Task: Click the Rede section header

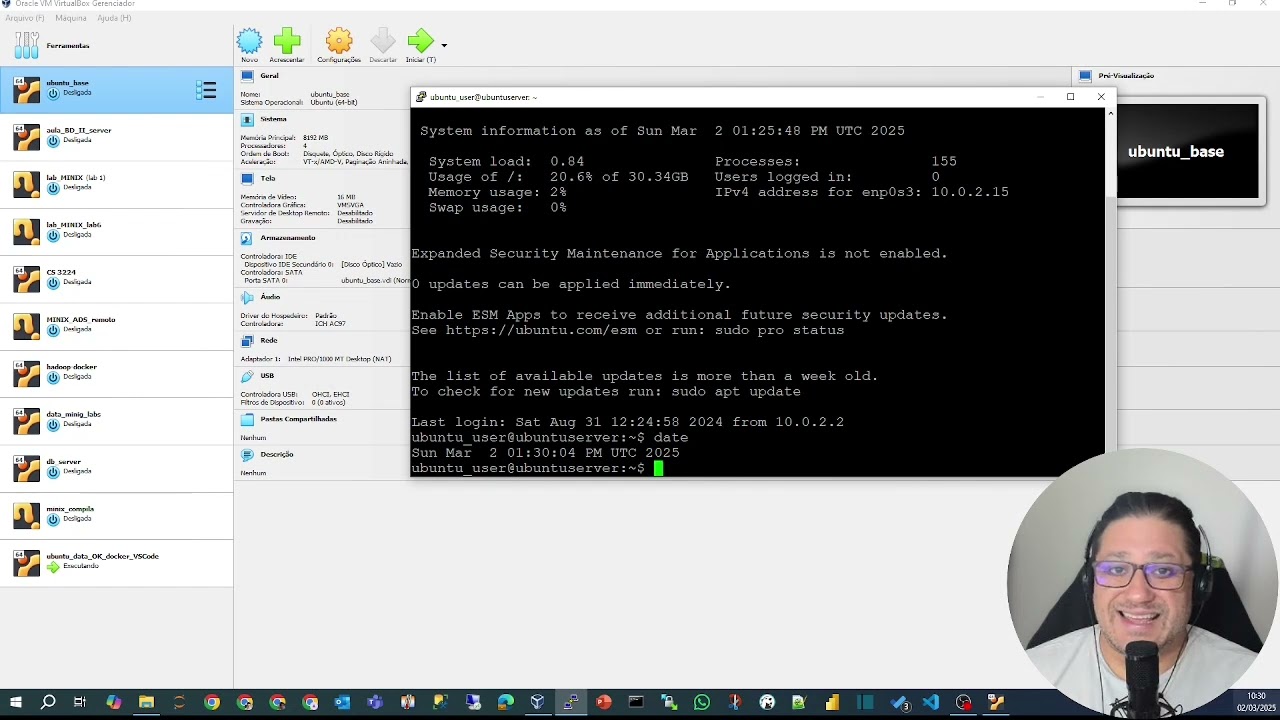Action: coord(269,340)
